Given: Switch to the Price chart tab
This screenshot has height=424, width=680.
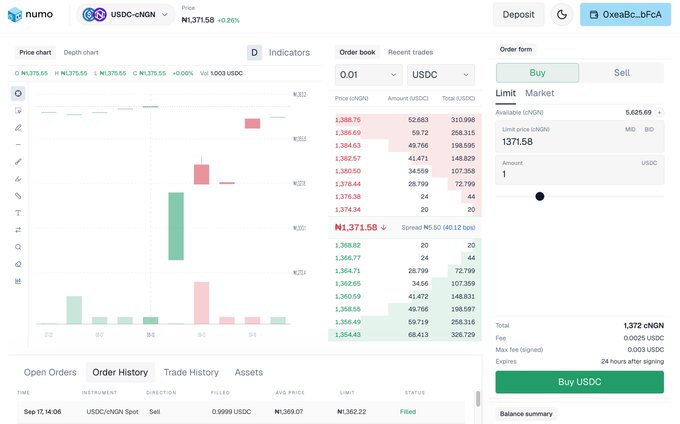Looking at the screenshot, I should (x=35, y=52).
